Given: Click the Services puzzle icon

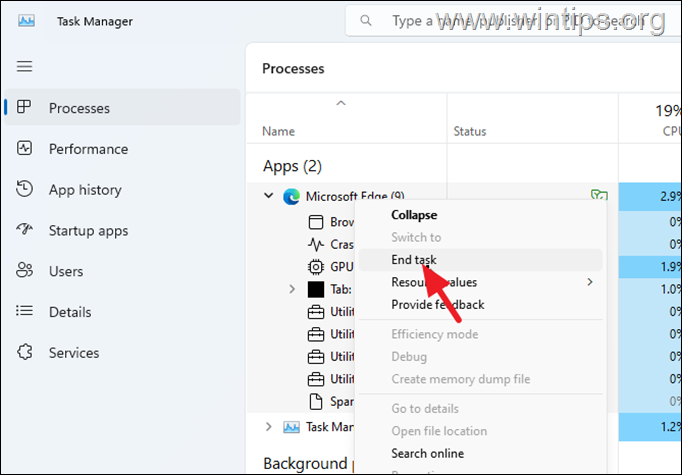Looking at the screenshot, I should 24,351.
